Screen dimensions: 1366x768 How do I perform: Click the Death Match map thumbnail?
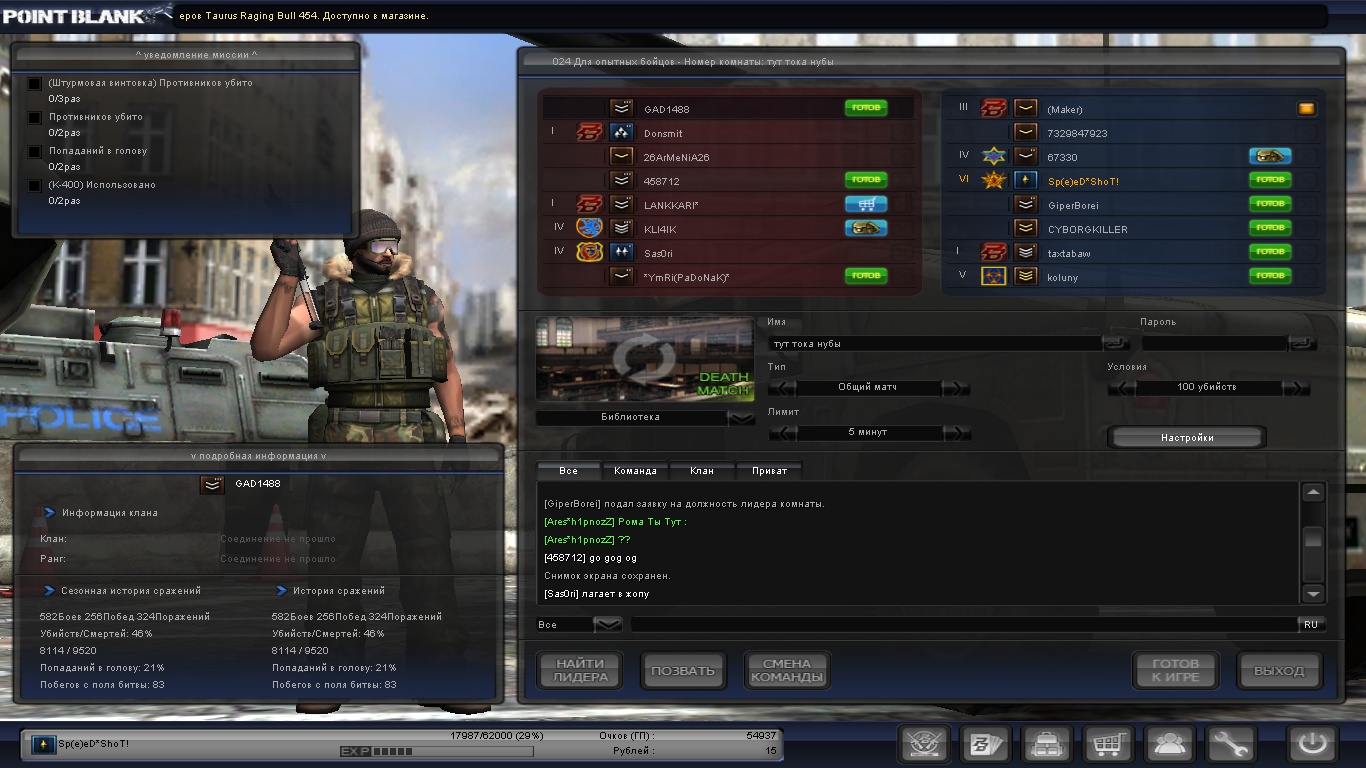[645, 359]
